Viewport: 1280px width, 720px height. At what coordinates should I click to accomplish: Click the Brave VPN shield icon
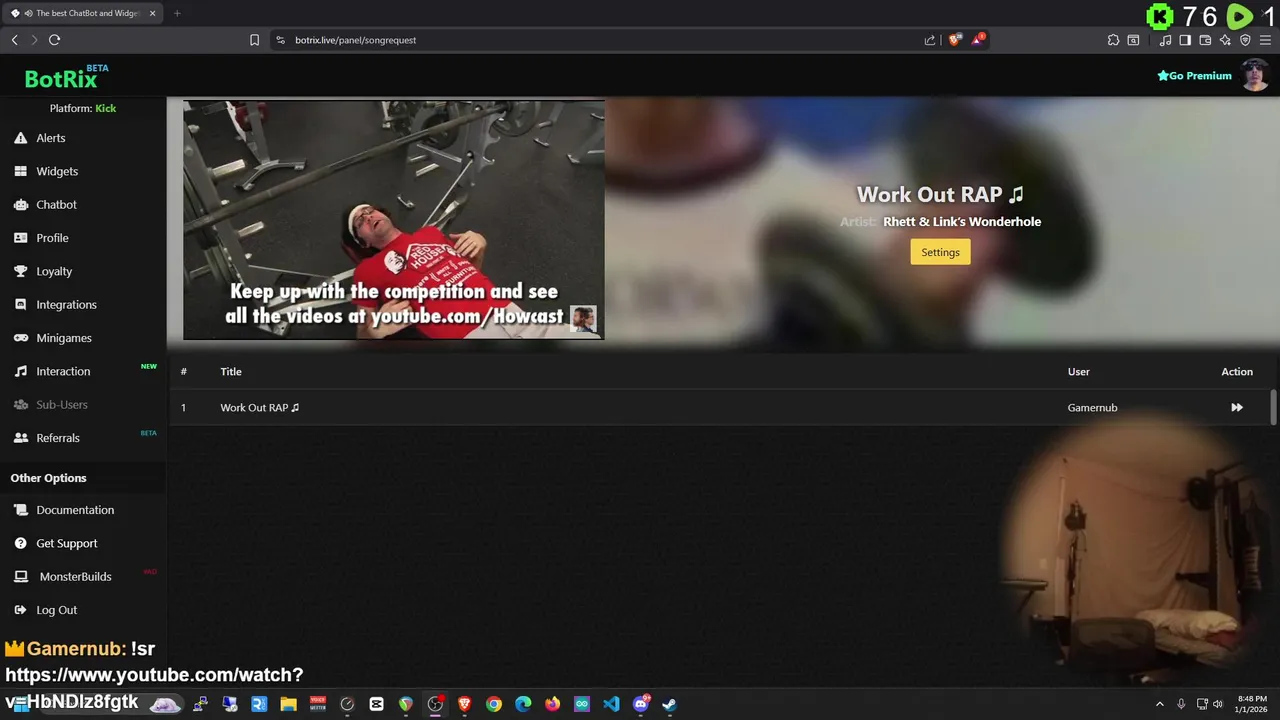[1245, 40]
